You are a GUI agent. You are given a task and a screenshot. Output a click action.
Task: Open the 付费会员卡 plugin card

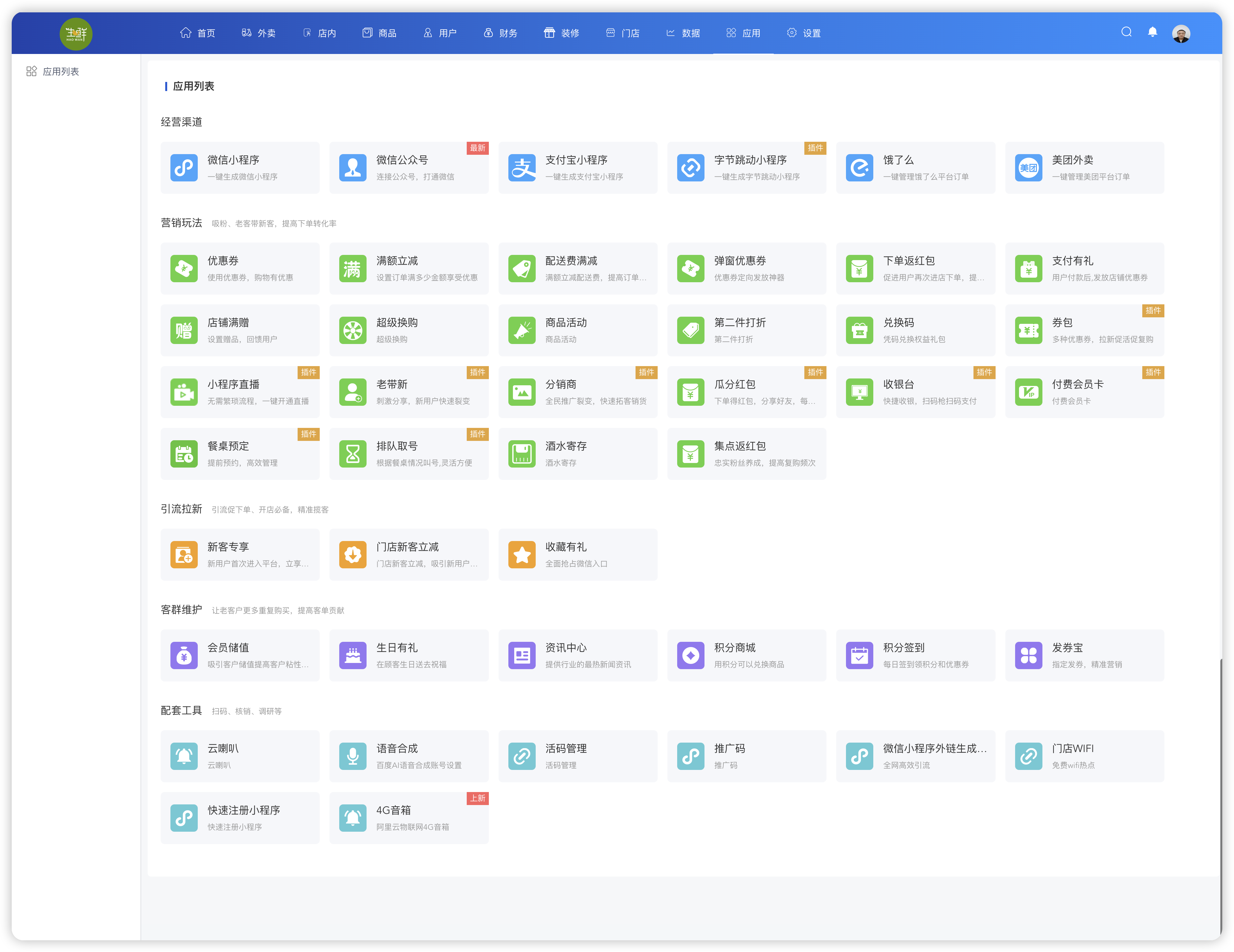[x=1084, y=392]
